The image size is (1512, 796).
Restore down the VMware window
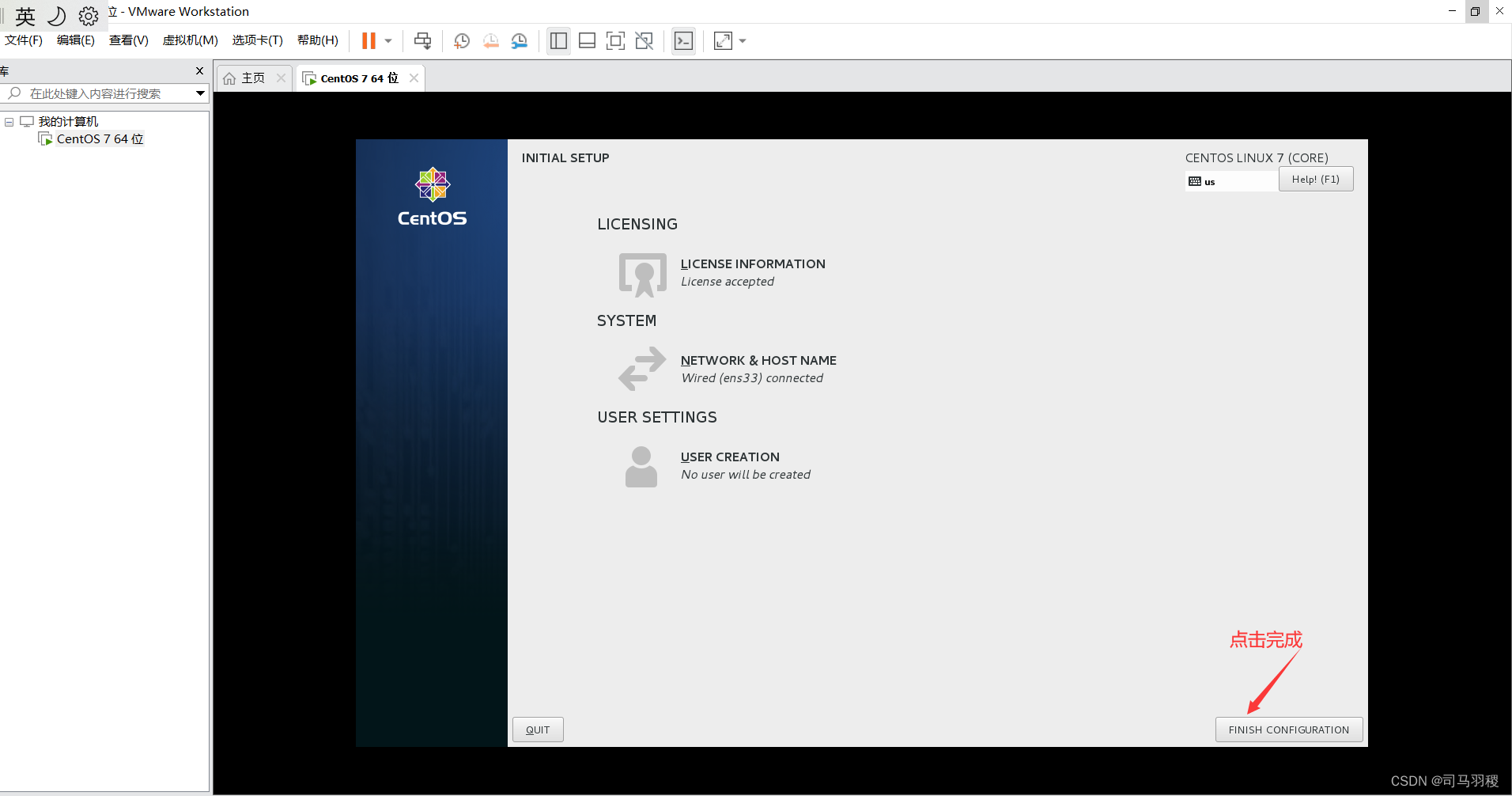point(1475,11)
